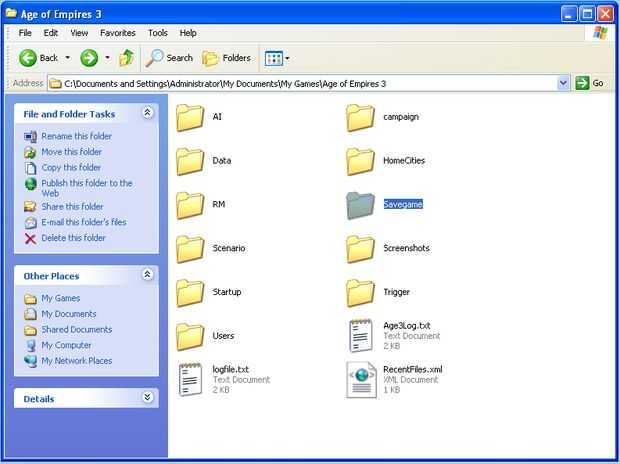Open the Favorites menu
Image resolution: width=620 pixels, height=464 pixels.
(x=118, y=33)
